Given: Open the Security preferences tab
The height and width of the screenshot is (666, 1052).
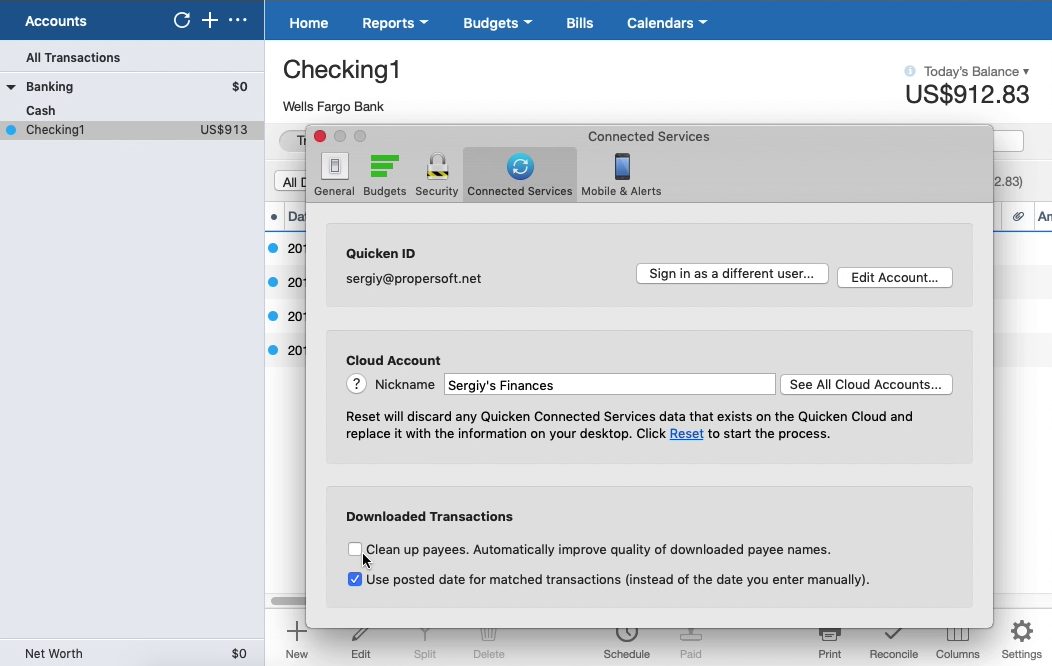Looking at the screenshot, I should click(x=437, y=174).
